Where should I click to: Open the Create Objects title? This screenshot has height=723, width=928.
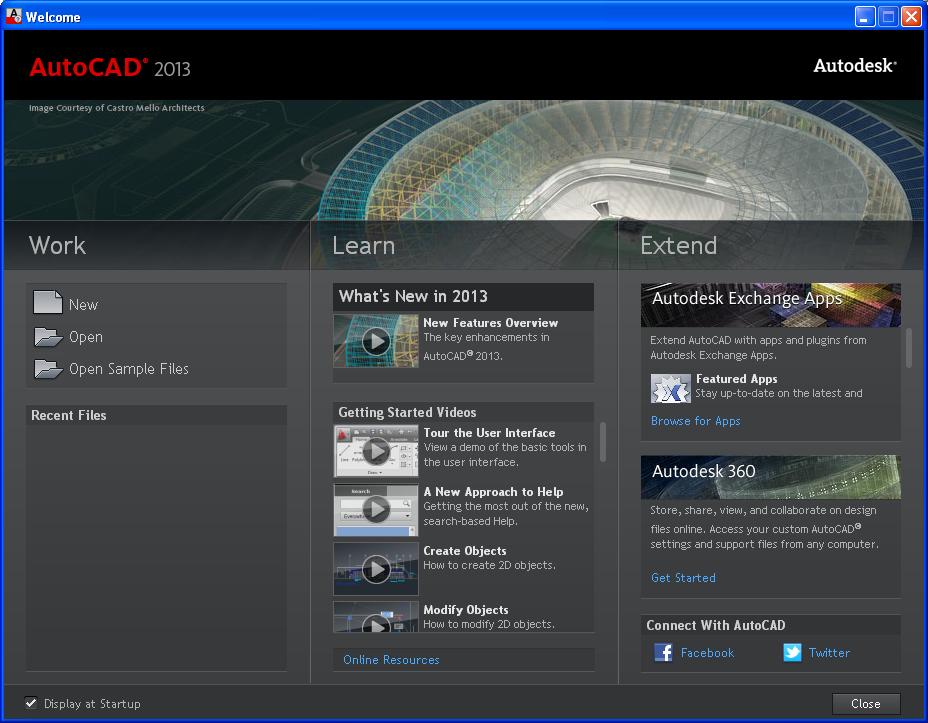pos(465,551)
